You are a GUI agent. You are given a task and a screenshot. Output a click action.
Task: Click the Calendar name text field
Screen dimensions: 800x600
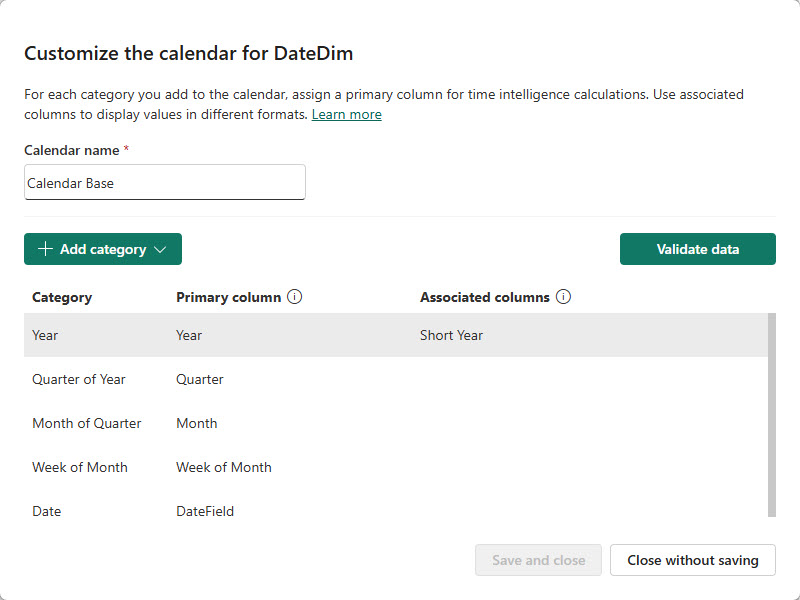click(165, 182)
